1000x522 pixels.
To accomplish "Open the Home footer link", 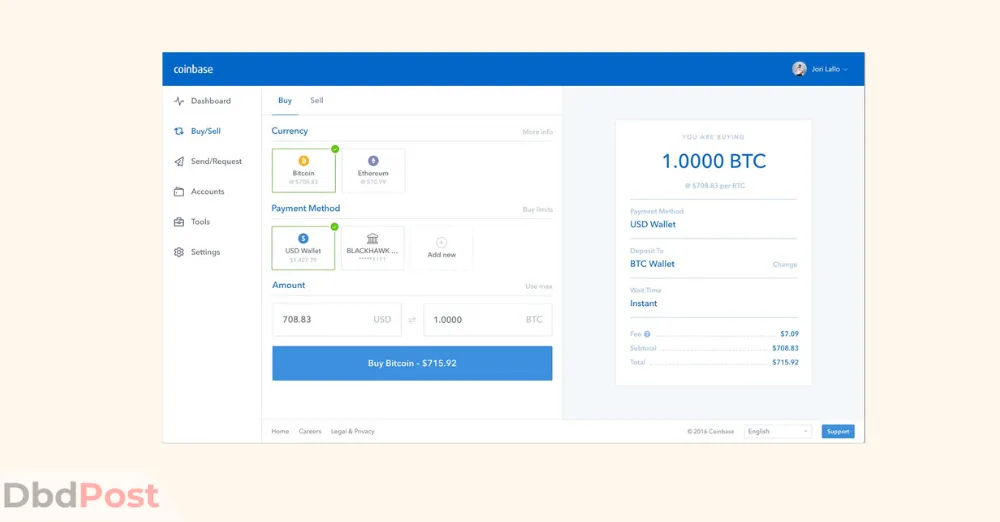I will click(x=281, y=431).
